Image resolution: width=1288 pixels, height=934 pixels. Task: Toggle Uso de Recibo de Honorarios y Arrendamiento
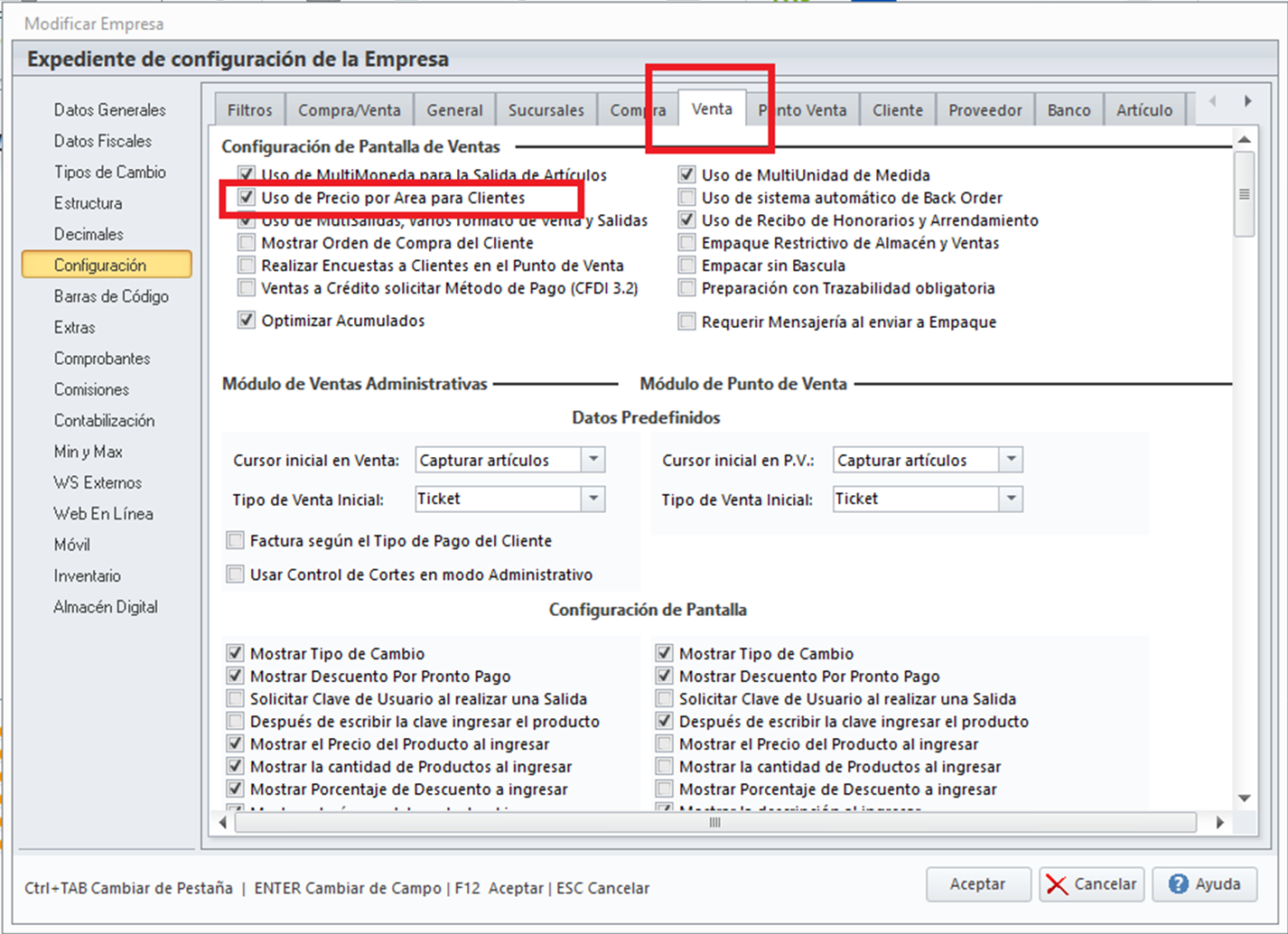687,220
